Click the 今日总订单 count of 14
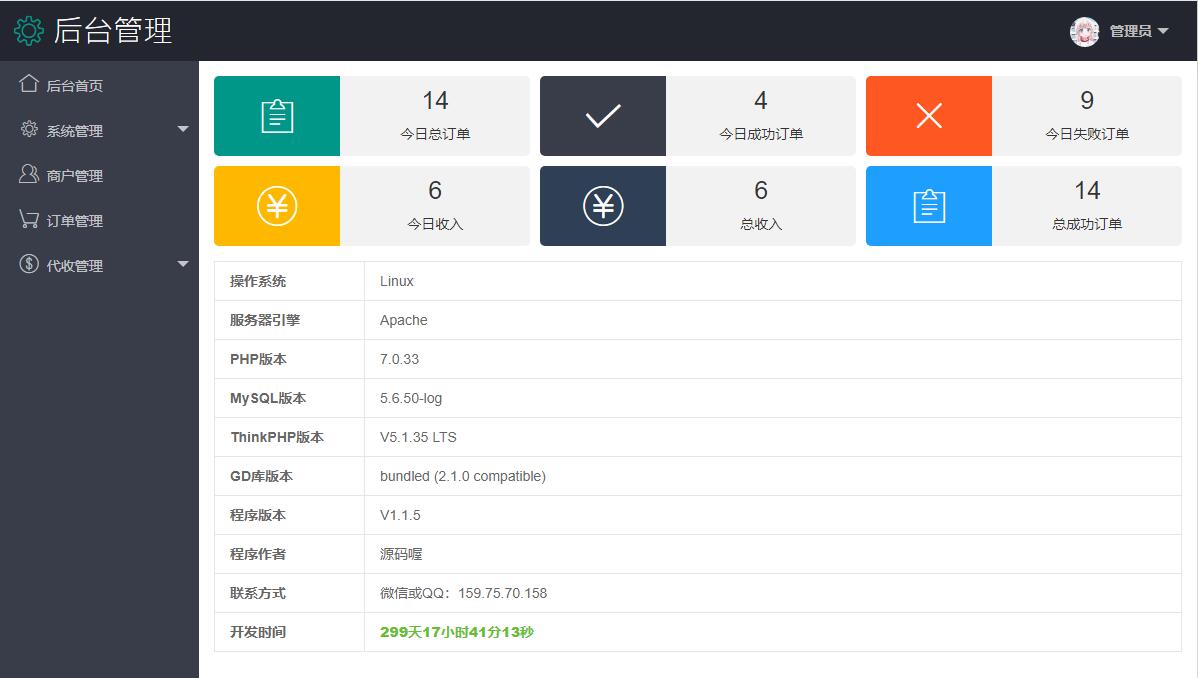 point(435,101)
